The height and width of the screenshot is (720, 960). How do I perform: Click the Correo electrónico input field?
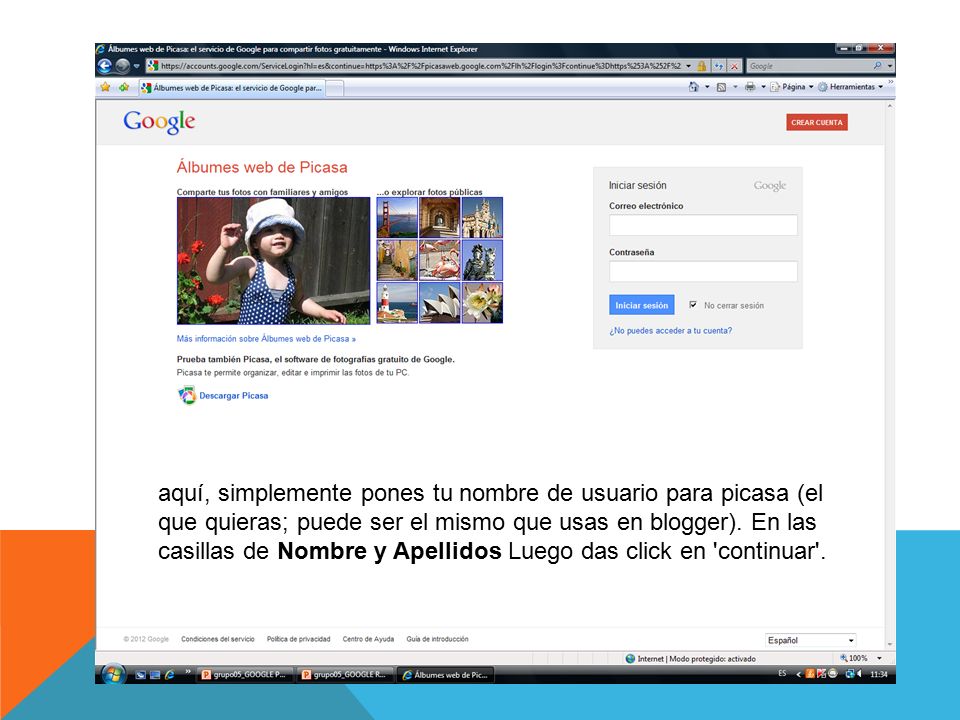(703, 225)
